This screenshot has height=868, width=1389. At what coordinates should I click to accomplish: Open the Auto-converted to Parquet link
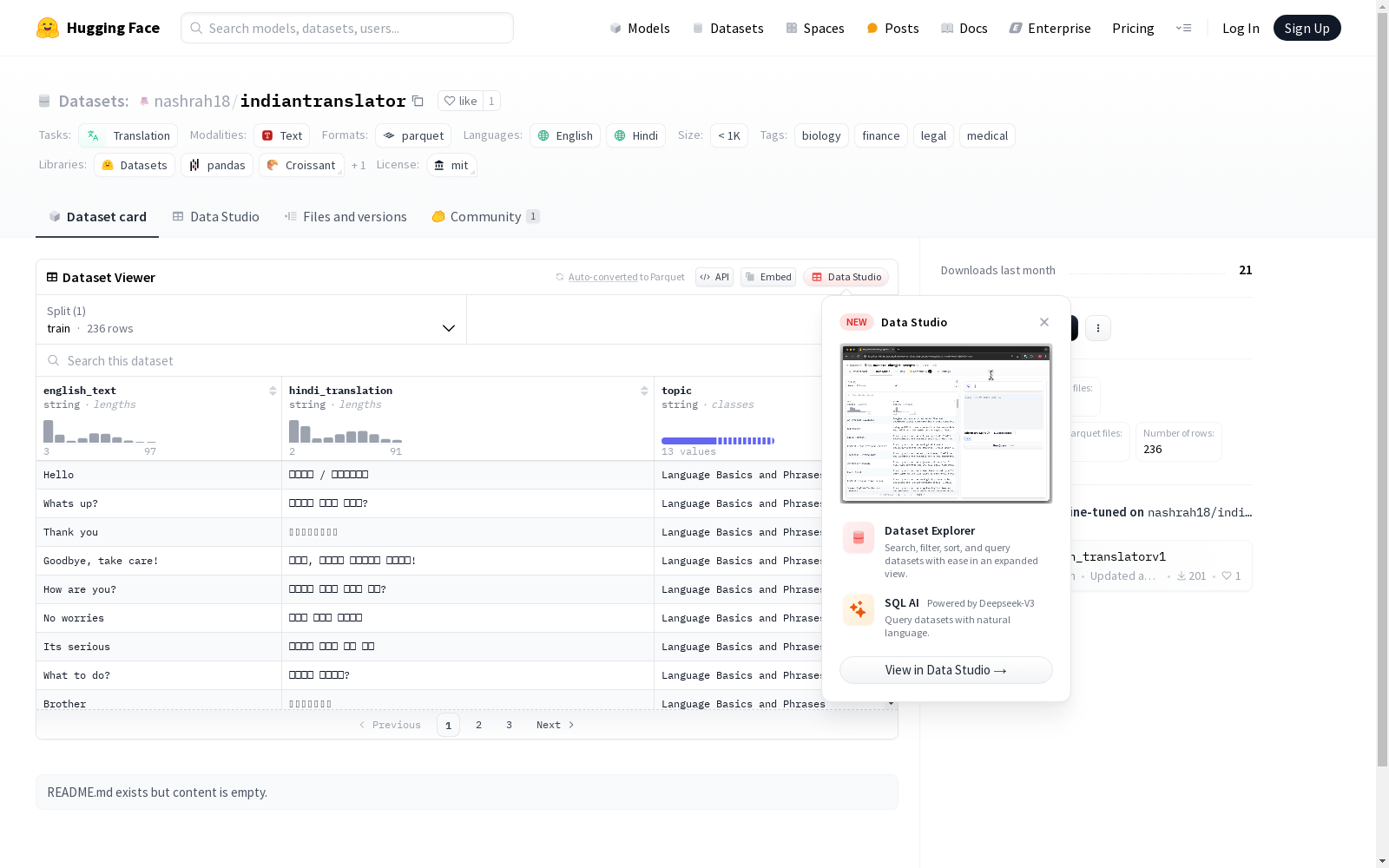click(x=626, y=277)
